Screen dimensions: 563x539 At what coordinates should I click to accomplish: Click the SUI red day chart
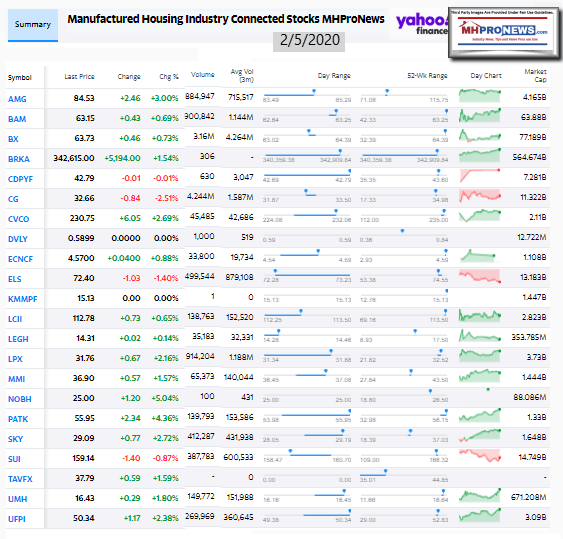(479, 455)
